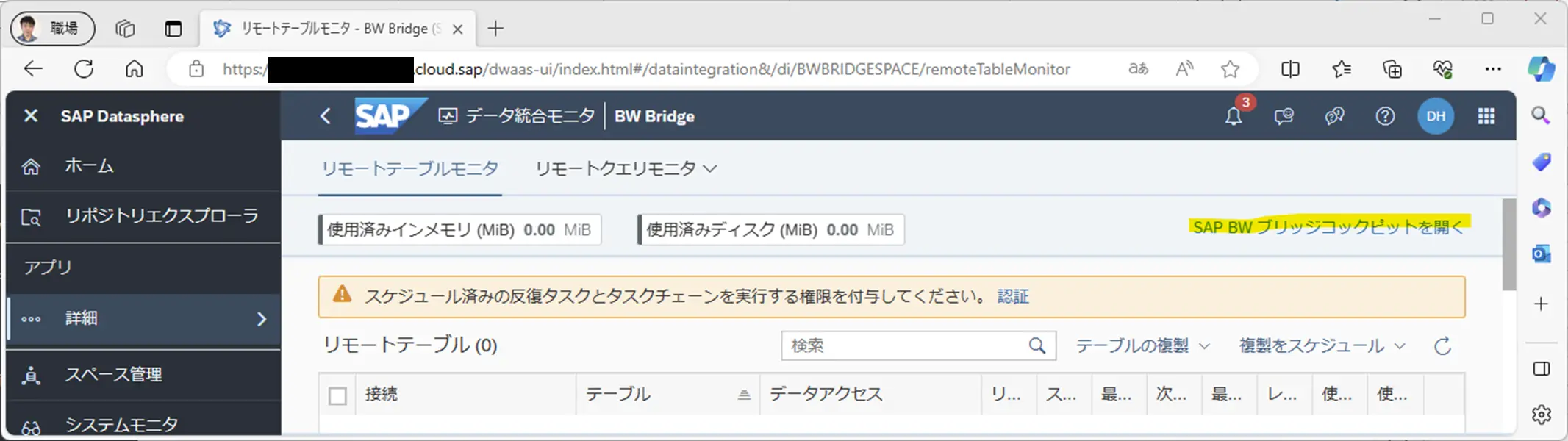Image resolution: width=1568 pixels, height=441 pixels.
Task: Click the 接続 column header
Action: click(x=465, y=395)
